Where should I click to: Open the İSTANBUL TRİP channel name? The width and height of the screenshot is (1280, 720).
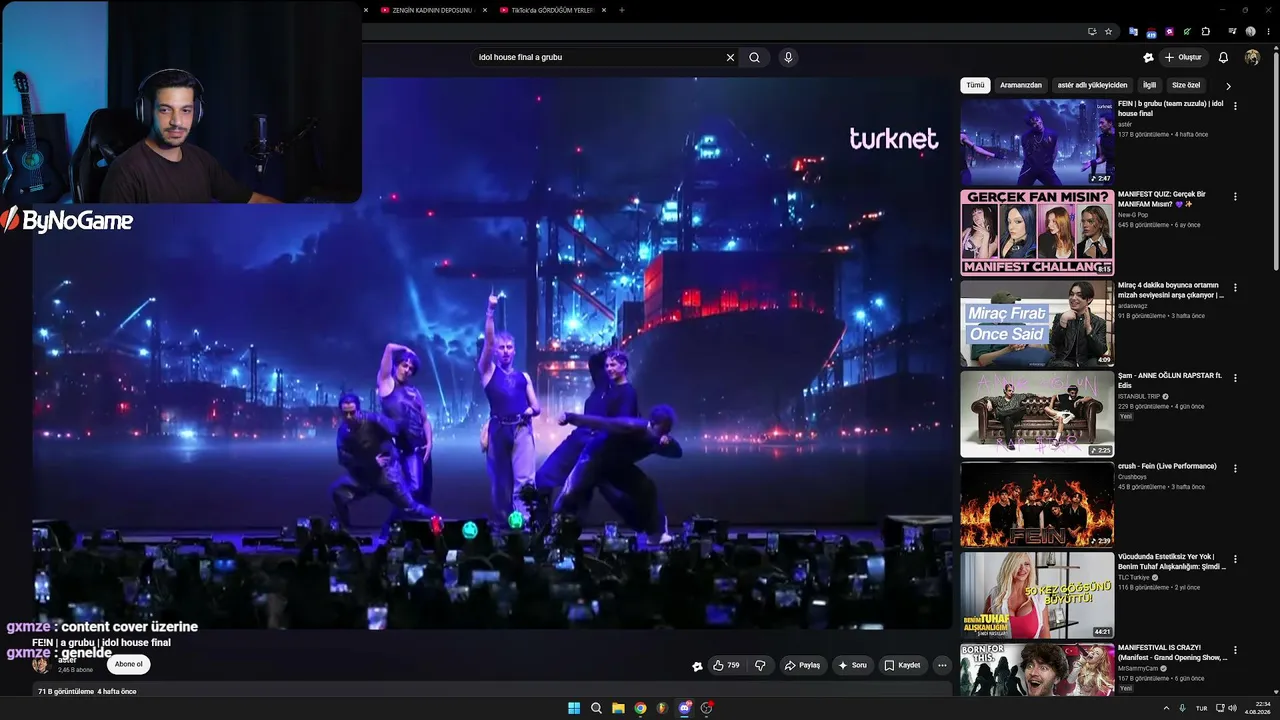click(1139, 397)
